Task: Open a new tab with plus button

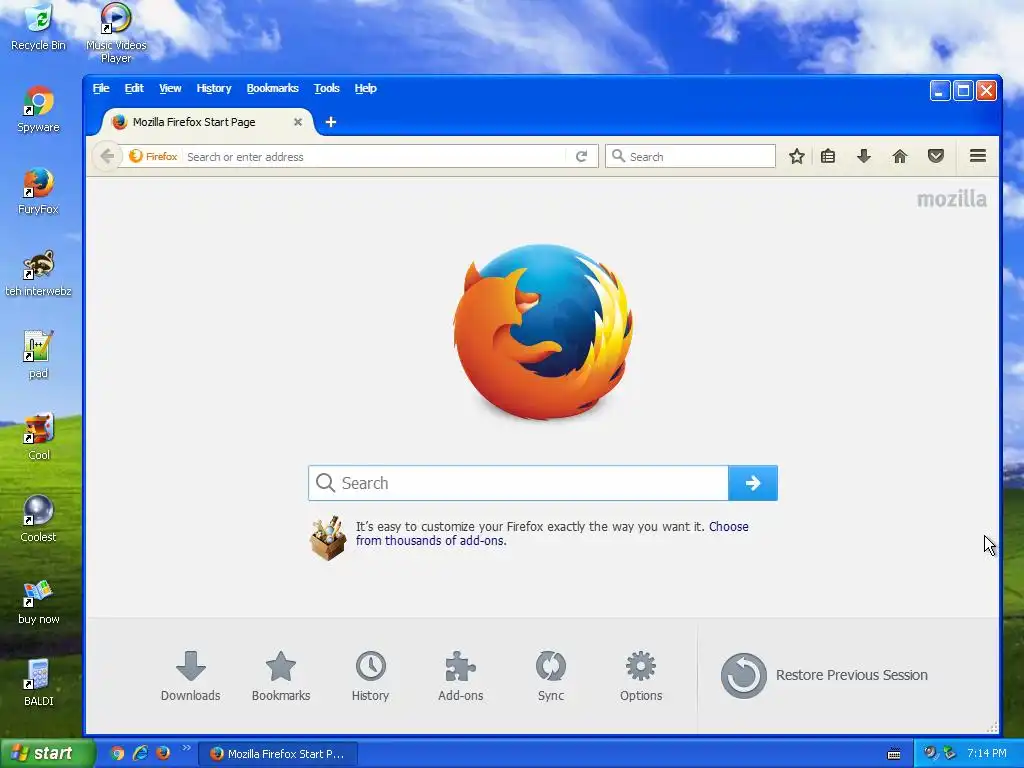Action: pyautogui.click(x=330, y=122)
